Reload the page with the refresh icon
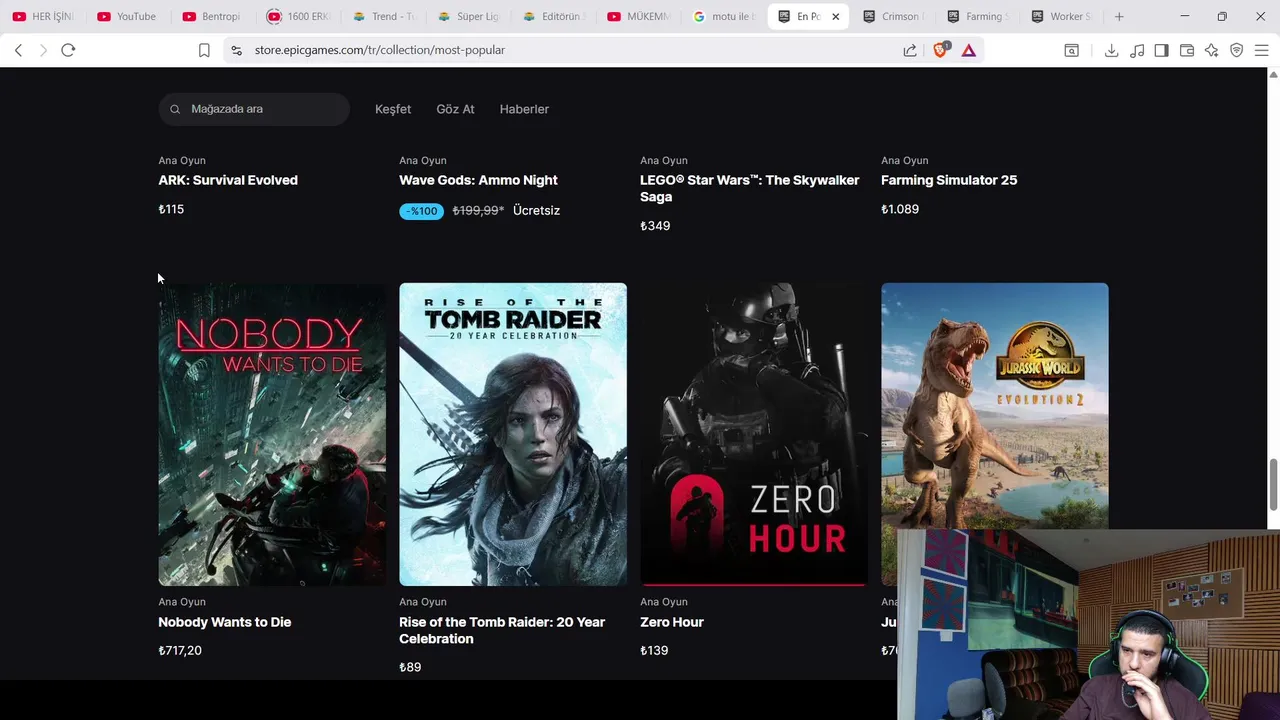Image resolution: width=1280 pixels, height=720 pixels. (68, 50)
